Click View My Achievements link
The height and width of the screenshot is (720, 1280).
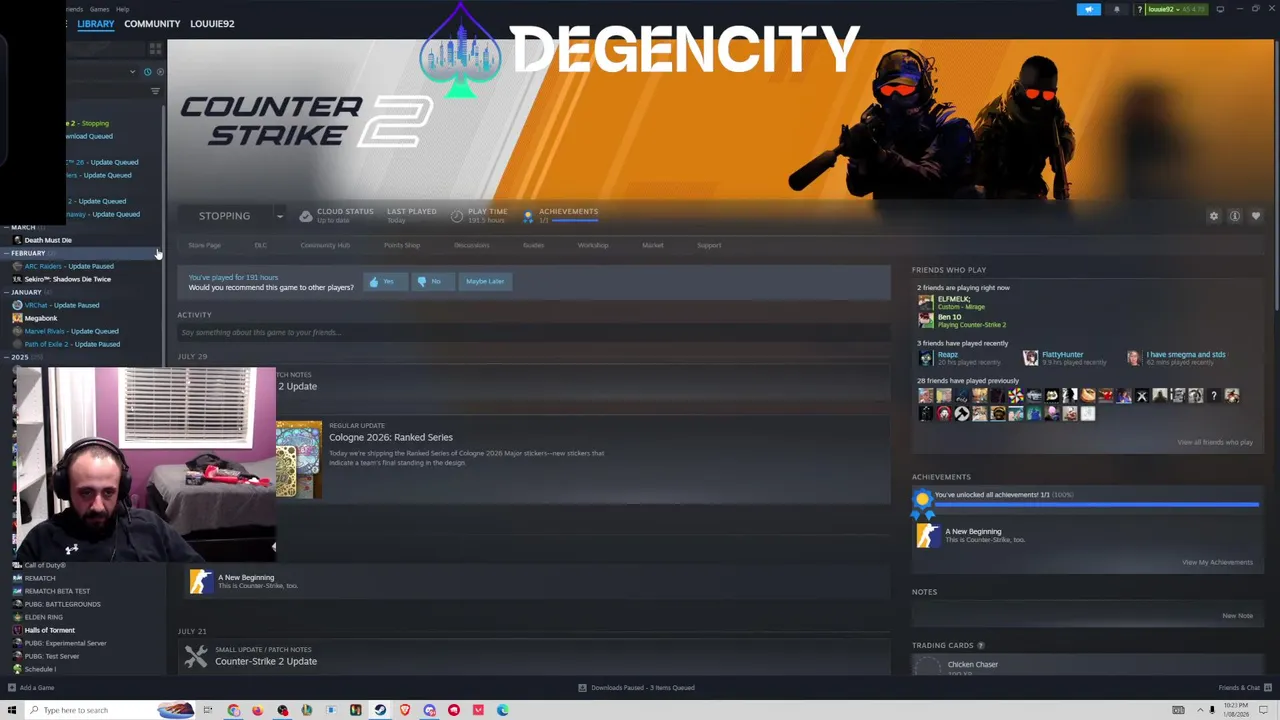click(1217, 562)
